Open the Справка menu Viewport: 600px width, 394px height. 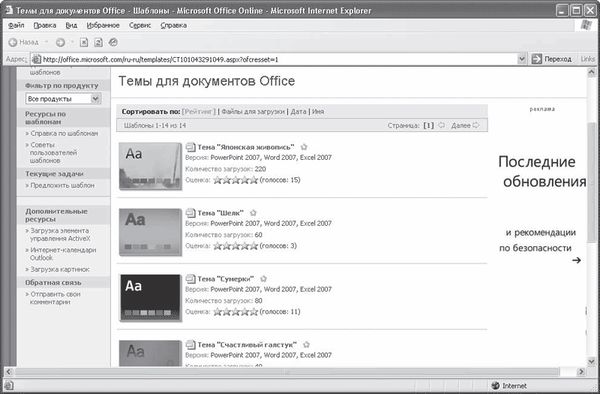173,25
